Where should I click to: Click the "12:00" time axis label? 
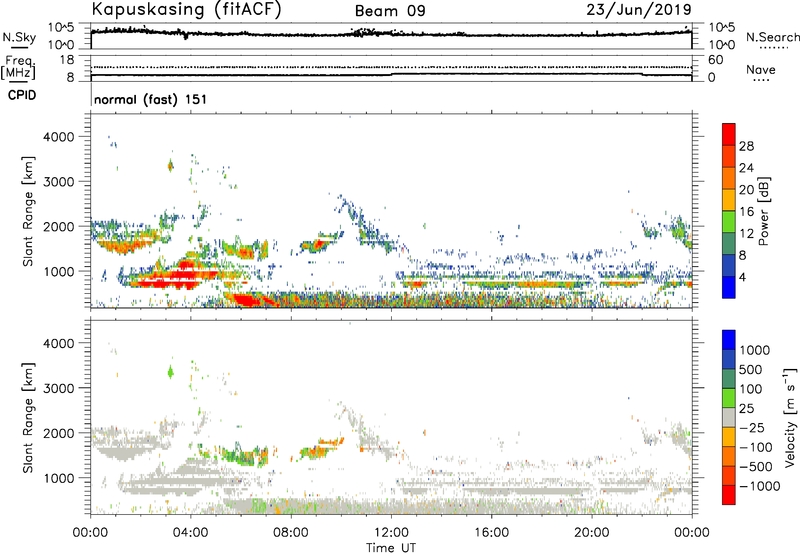[391, 533]
